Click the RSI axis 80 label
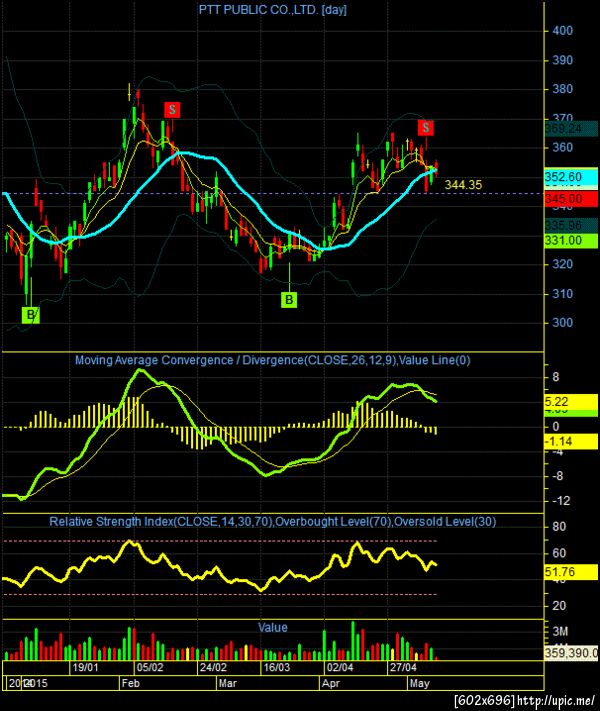Screen dimensions: 600x711 [x=559, y=527]
